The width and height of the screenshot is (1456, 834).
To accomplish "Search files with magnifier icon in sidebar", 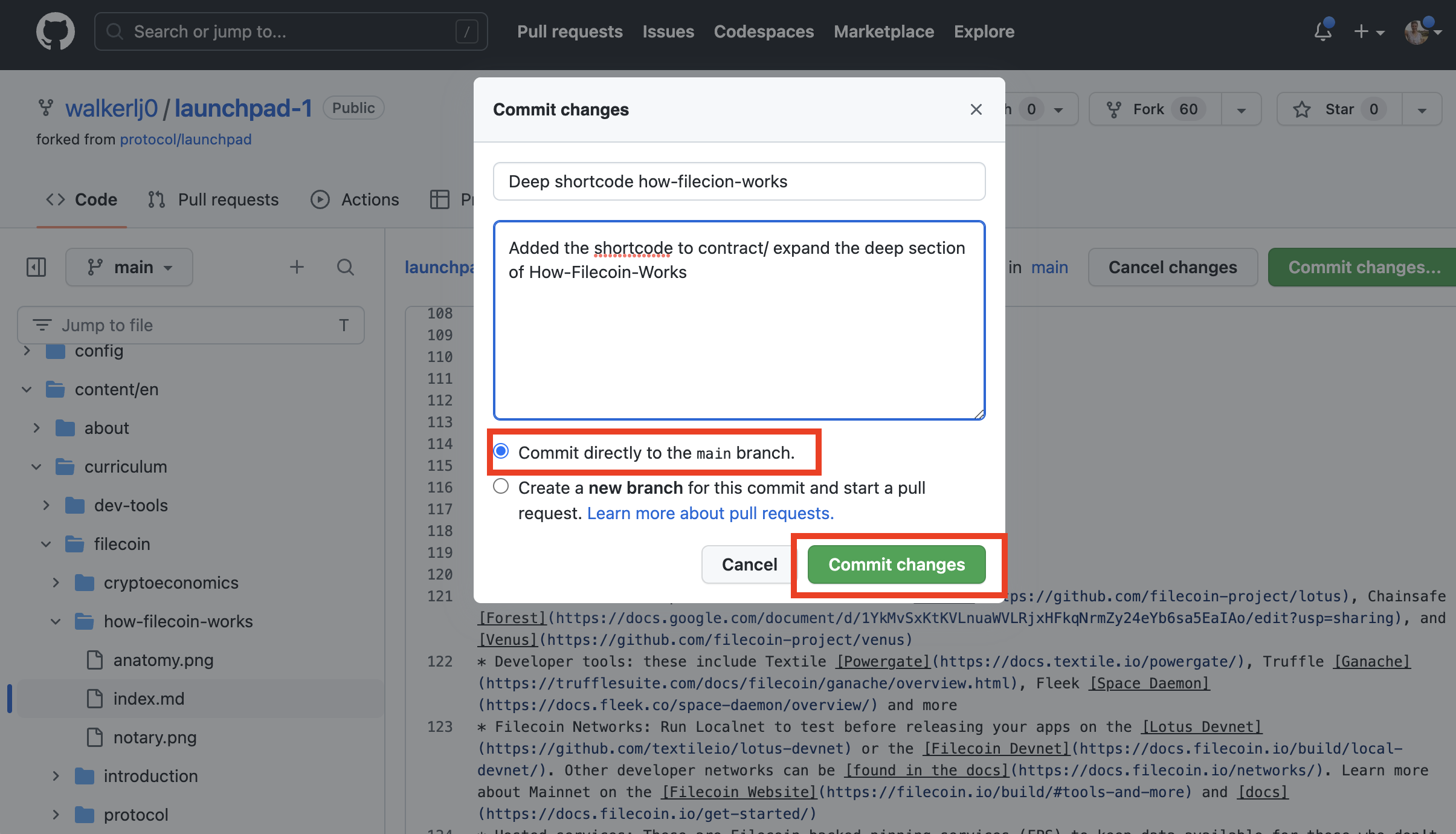I will [x=345, y=267].
